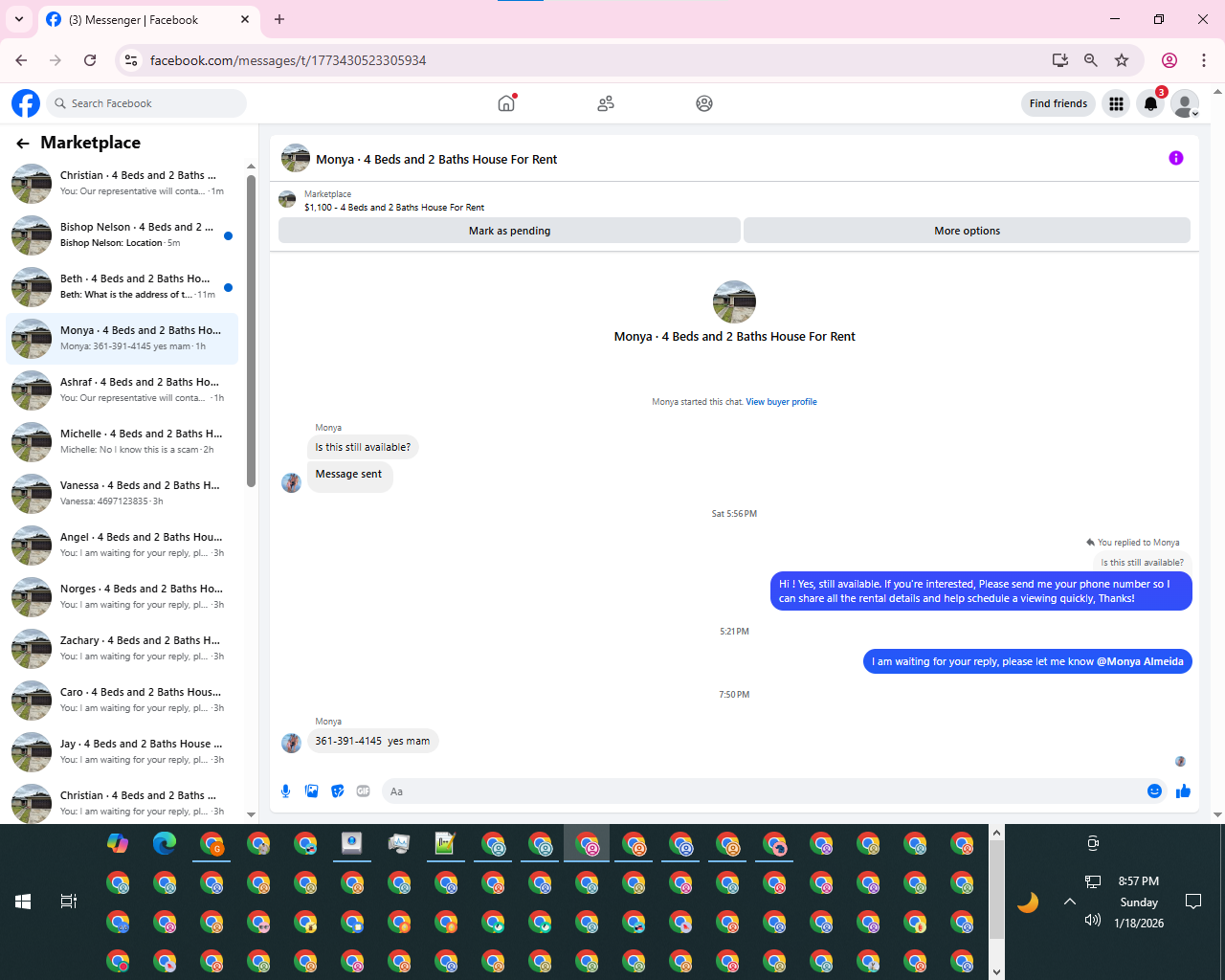The height and width of the screenshot is (980, 1225).
Task: Open the Jay conversation
Action: click(x=122, y=752)
